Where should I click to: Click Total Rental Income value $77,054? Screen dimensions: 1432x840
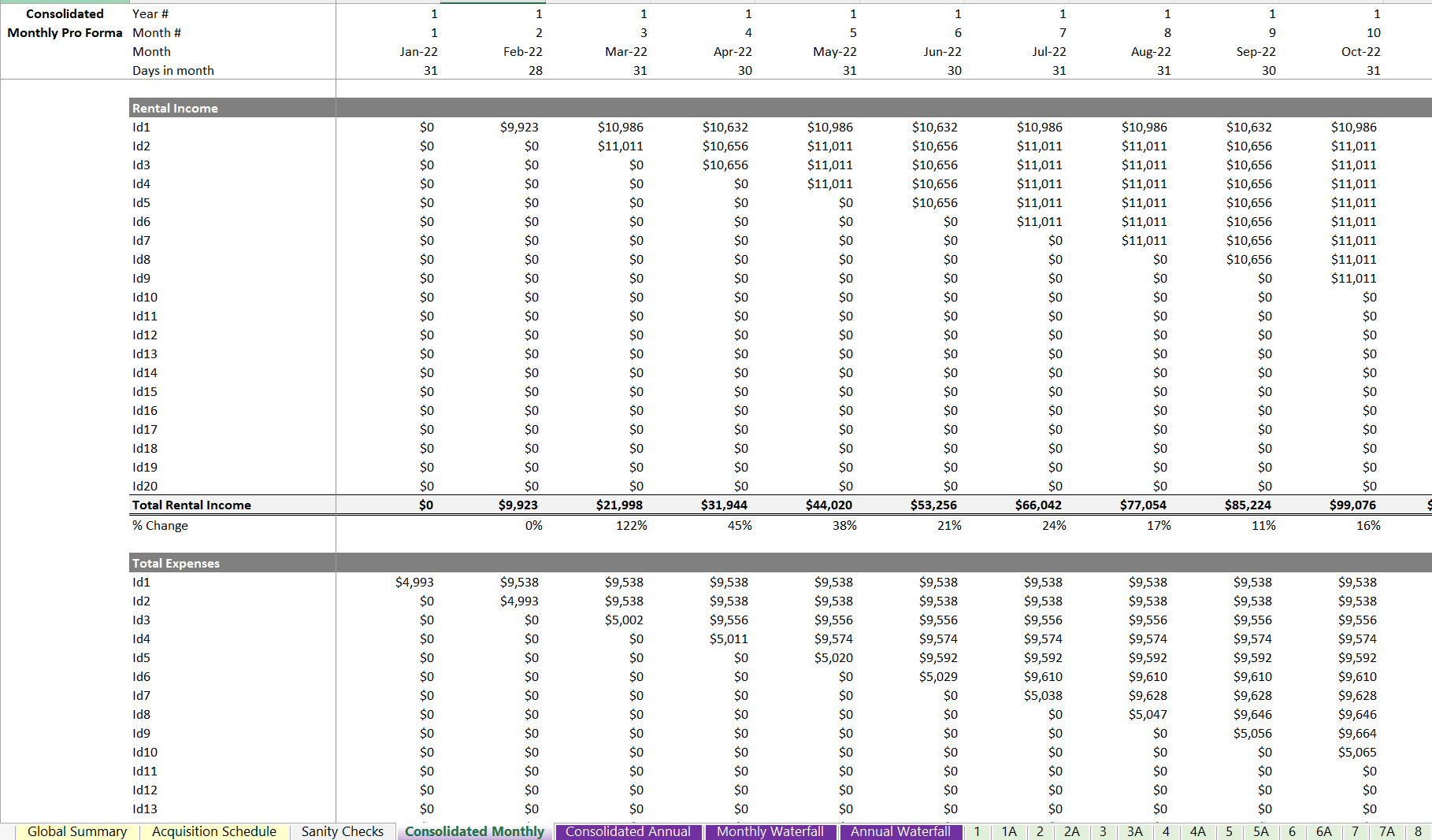tap(1143, 505)
